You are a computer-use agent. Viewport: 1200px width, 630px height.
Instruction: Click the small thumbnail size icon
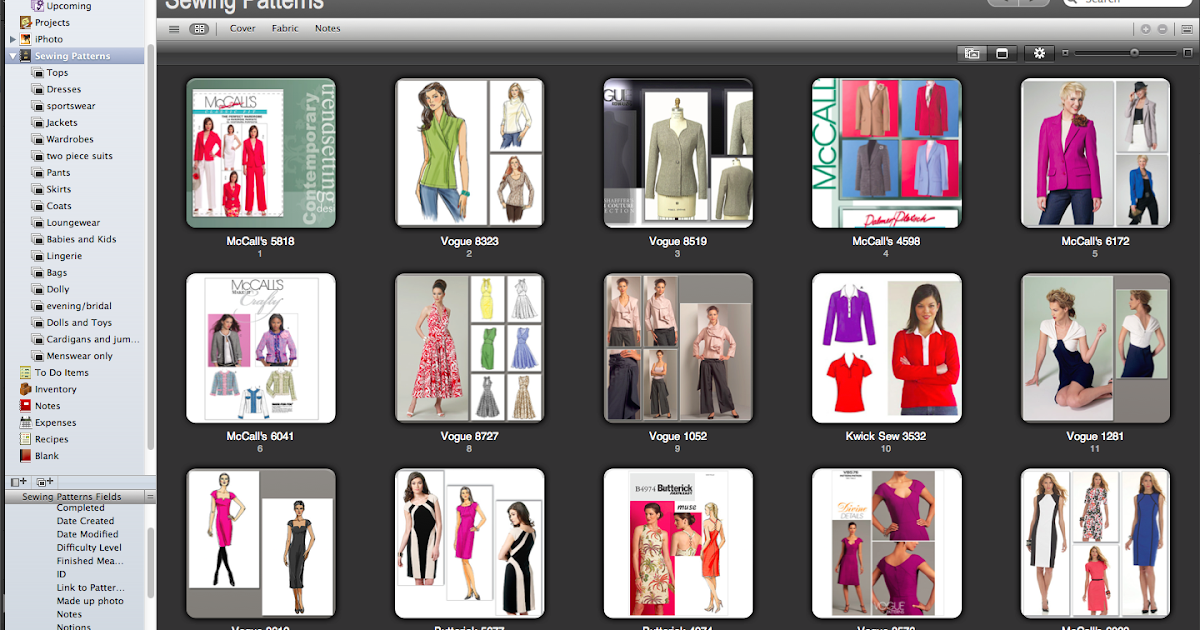tap(1066, 53)
